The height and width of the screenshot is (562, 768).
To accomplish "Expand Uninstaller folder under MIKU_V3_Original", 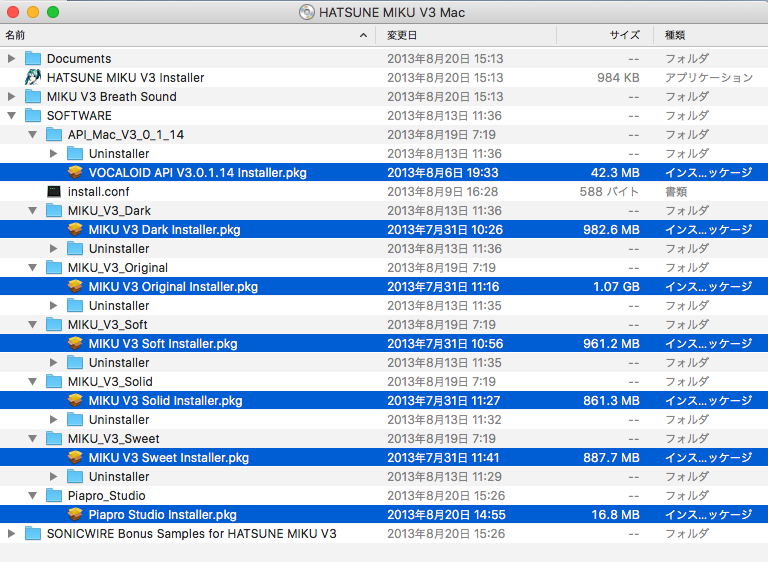I will [x=53, y=305].
